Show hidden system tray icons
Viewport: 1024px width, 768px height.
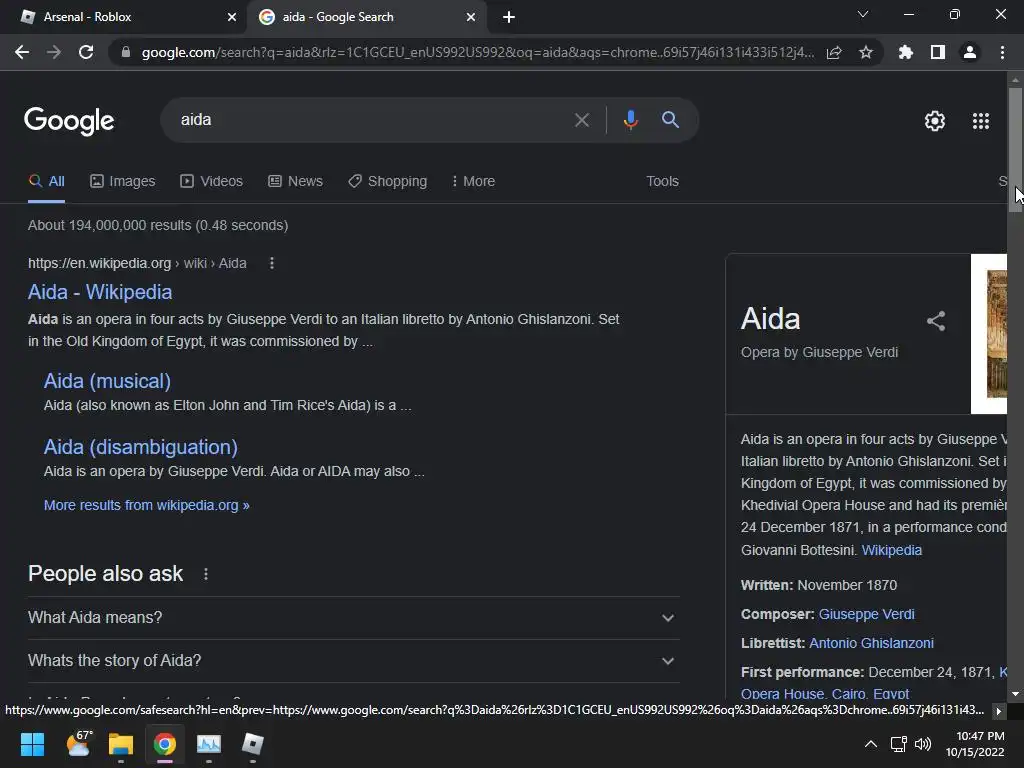tap(871, 744)
